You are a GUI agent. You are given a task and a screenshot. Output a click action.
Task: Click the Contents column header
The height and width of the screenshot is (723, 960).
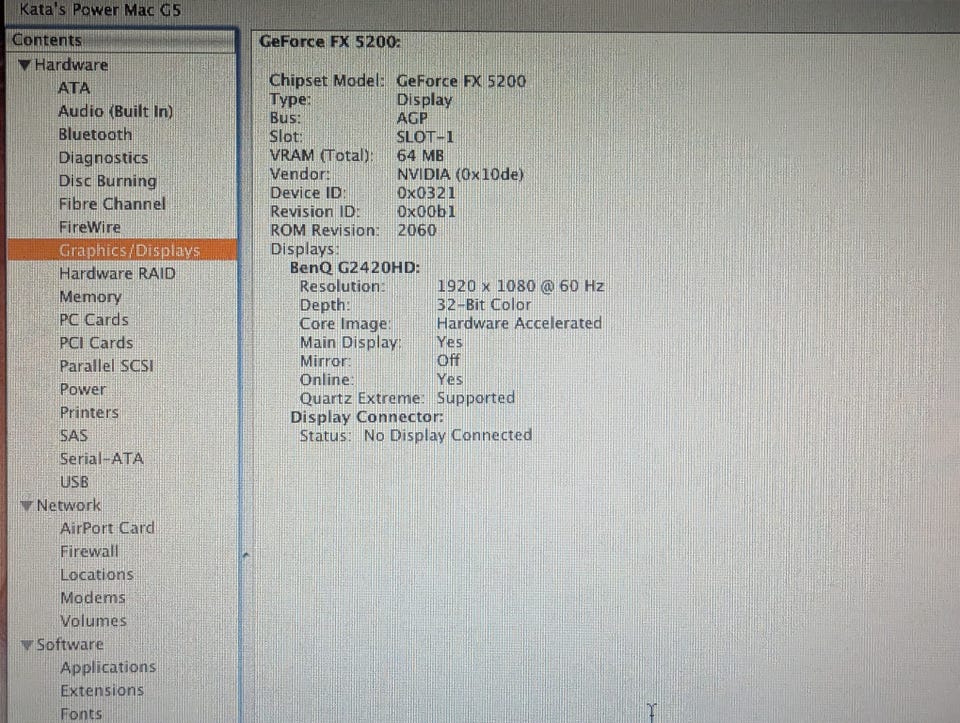pyautogui.click(x=122, y=40)
